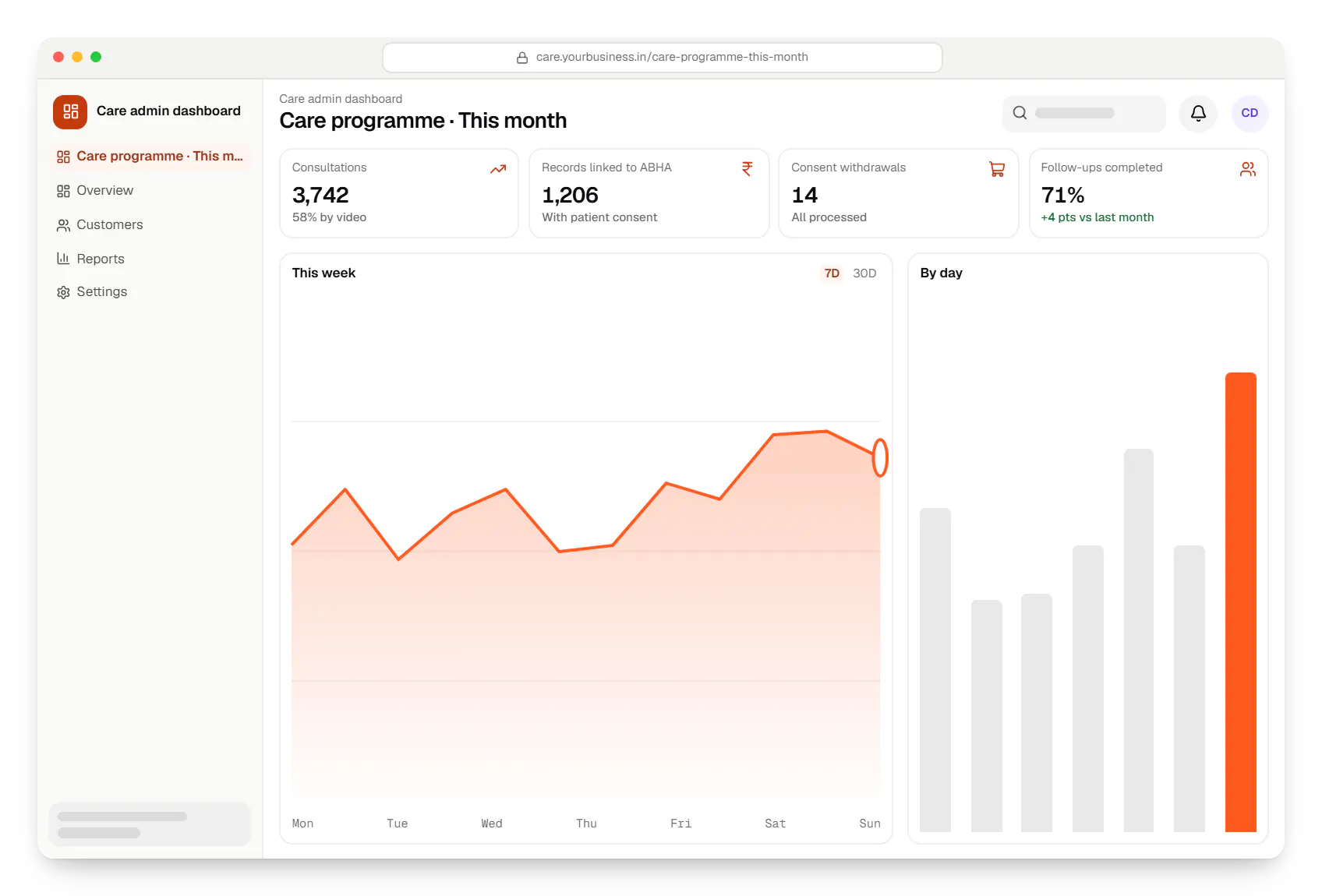Focus the search input field
Screen dimensions: 1322x896
[1083, 113]
